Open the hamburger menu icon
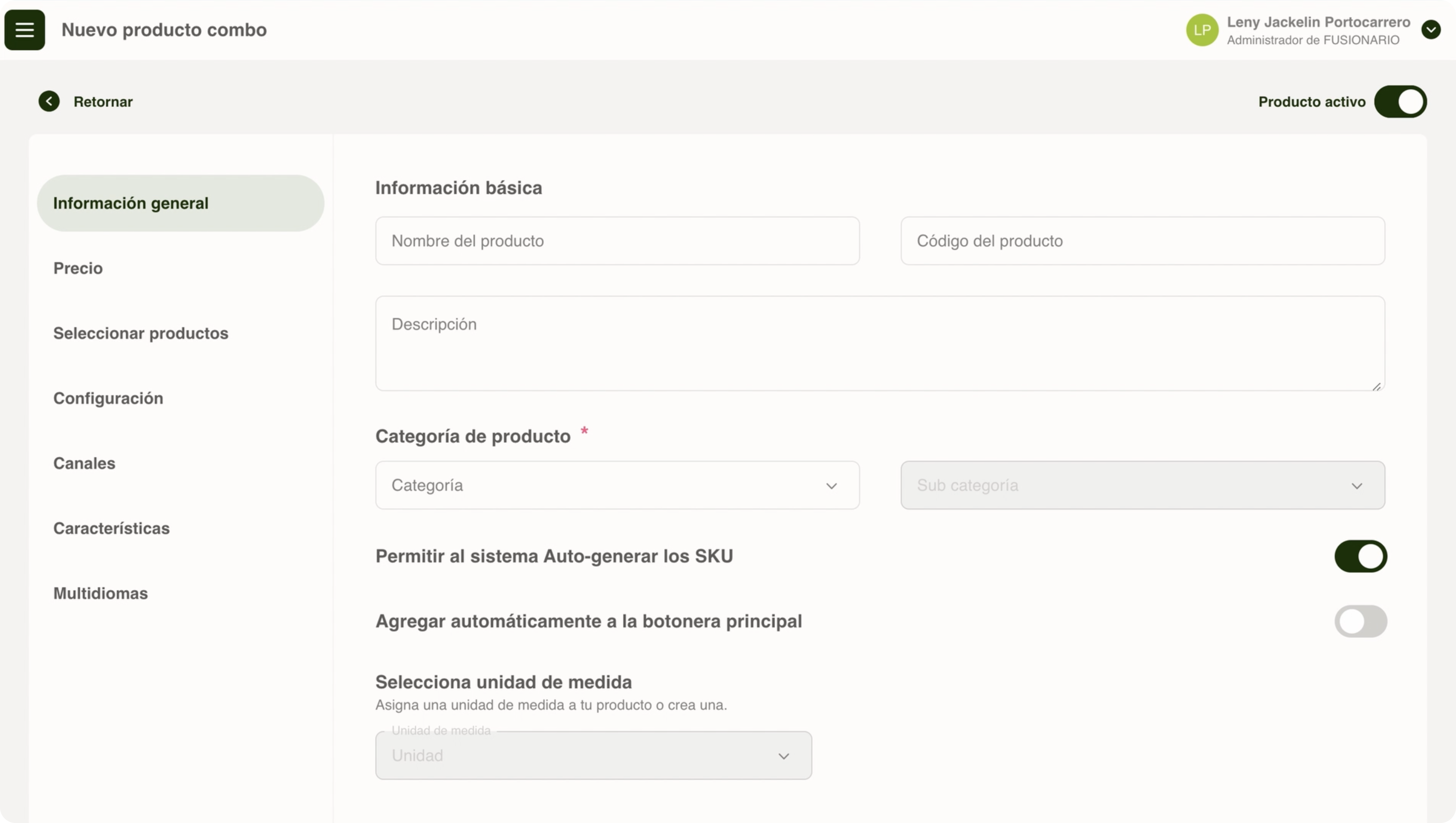Screen dimensions: 1456x823 coord(24,29)
